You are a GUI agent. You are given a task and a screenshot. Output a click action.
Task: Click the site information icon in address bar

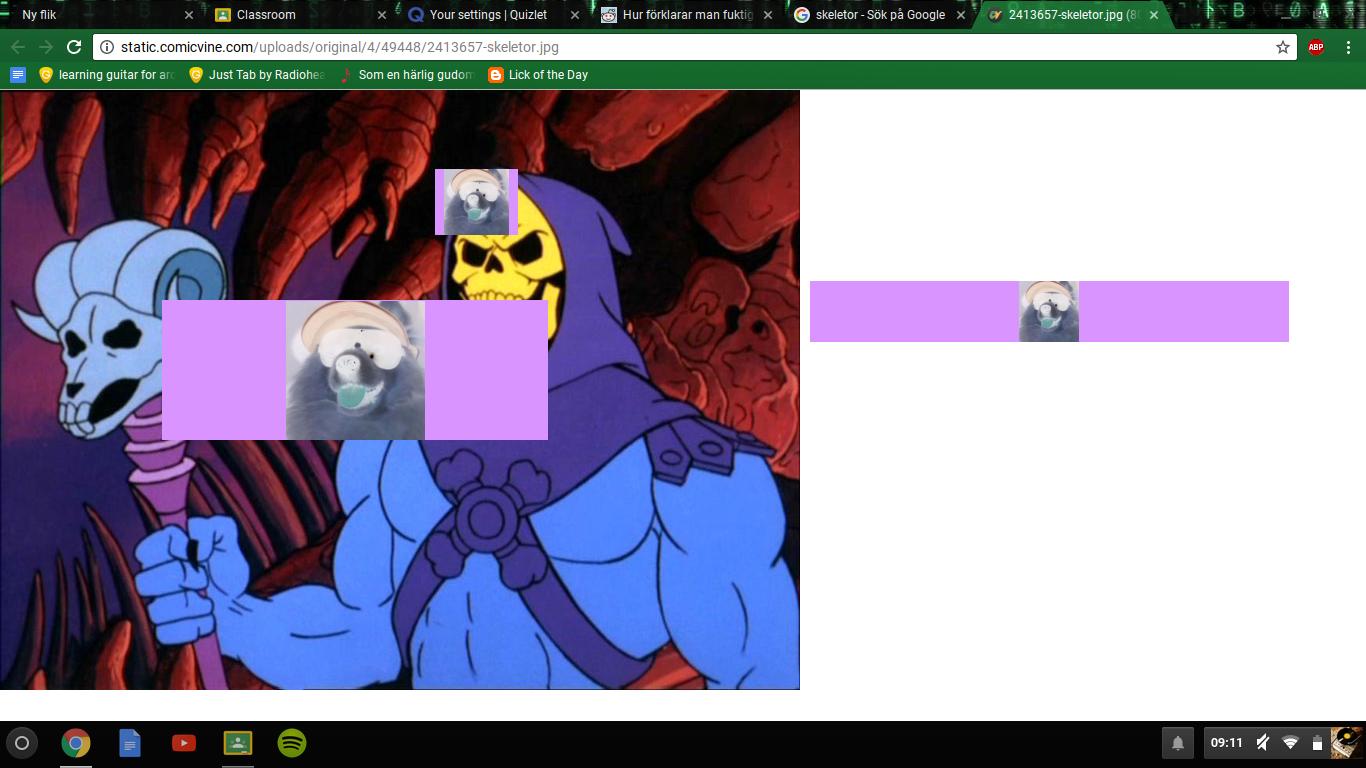[107, 47]
